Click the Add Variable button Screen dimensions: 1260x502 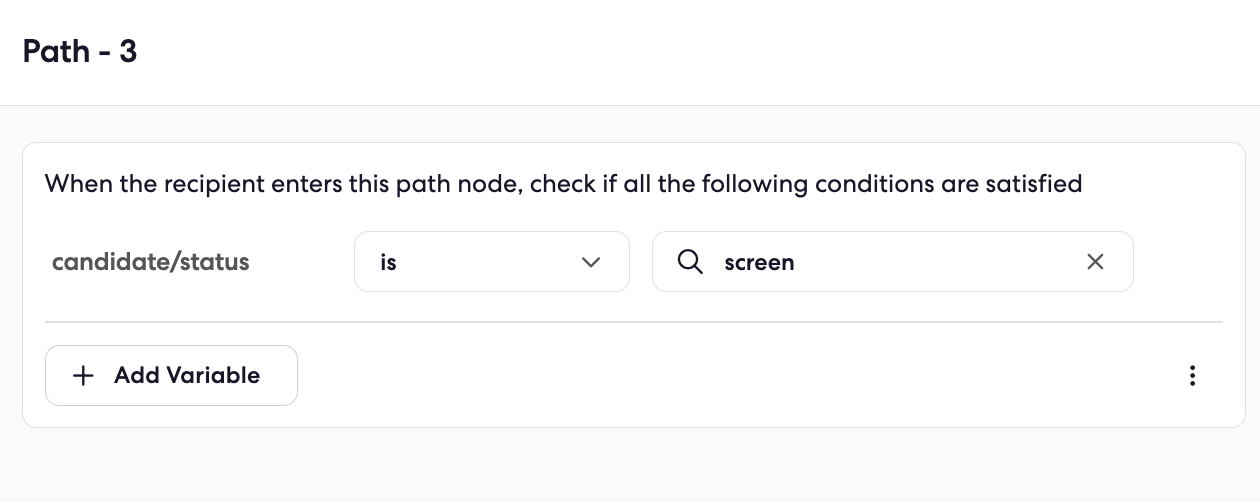pos(171,376)
